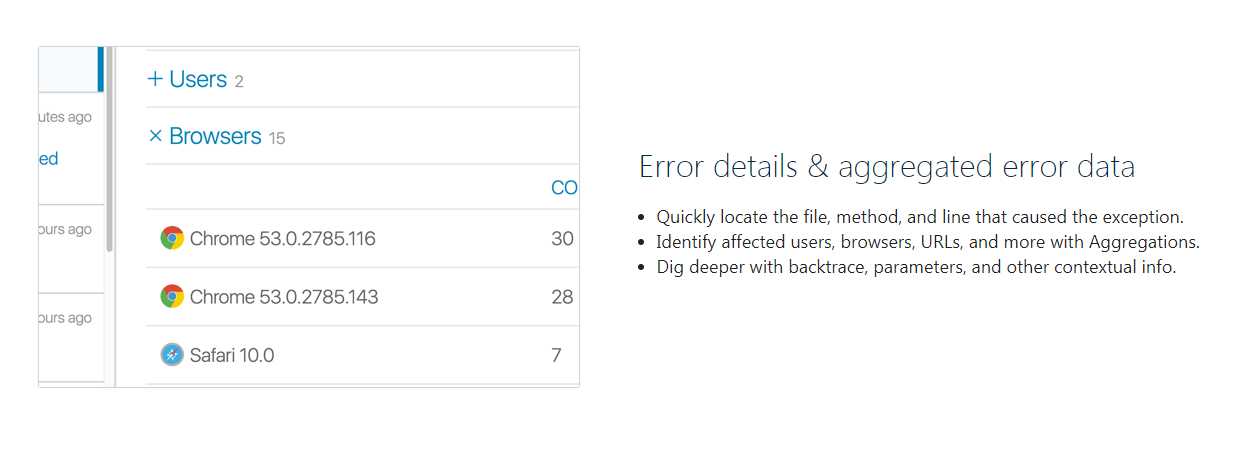Click the × icon beside Browsers

[x=155, y=136]
